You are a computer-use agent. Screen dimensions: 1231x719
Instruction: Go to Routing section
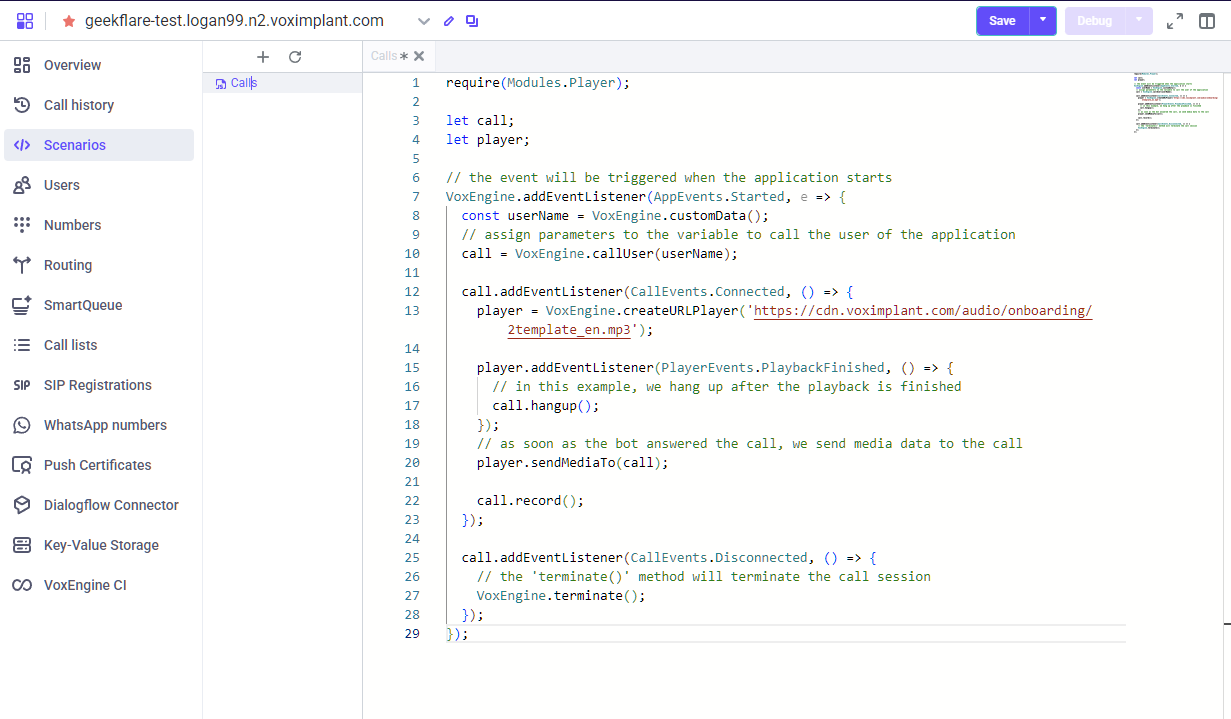tap(68, 265)
